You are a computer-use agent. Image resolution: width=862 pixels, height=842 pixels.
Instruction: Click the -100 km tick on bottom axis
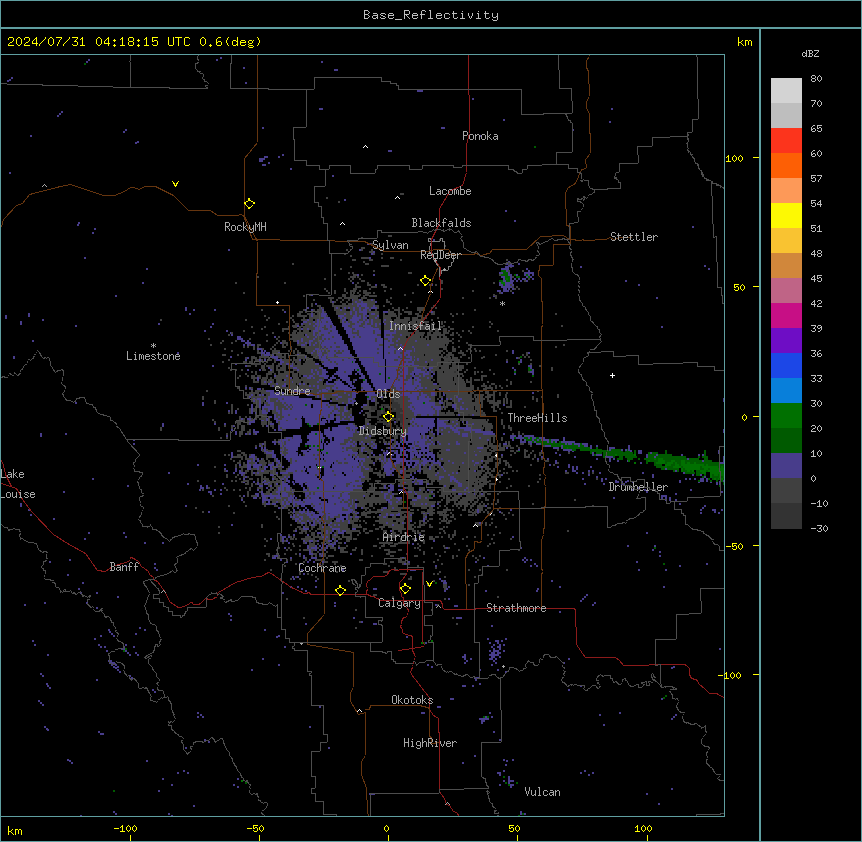pos(126,828)
